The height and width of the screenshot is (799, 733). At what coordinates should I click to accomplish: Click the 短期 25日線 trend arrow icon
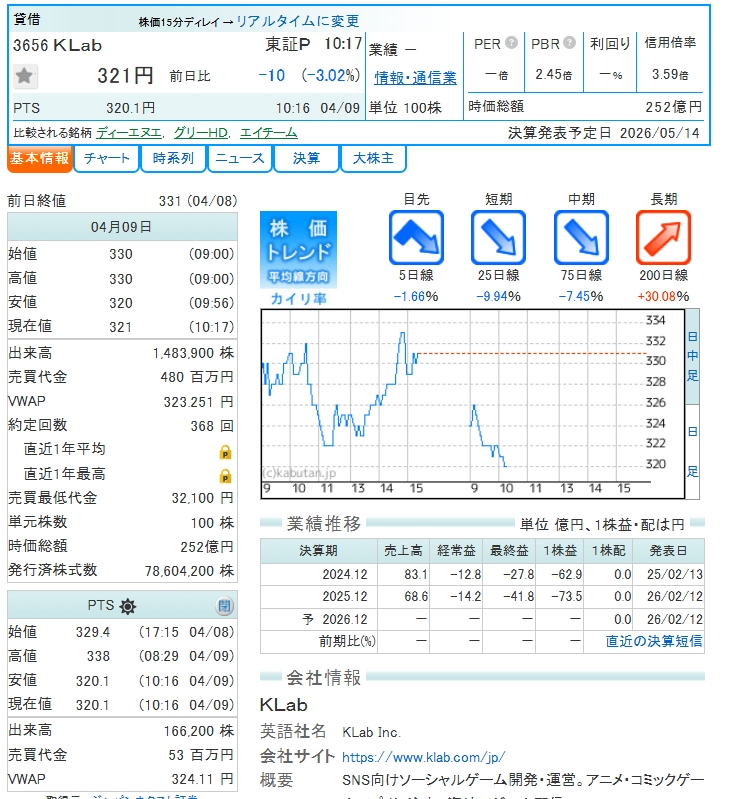pyautogui.click(x=498, y=237)
